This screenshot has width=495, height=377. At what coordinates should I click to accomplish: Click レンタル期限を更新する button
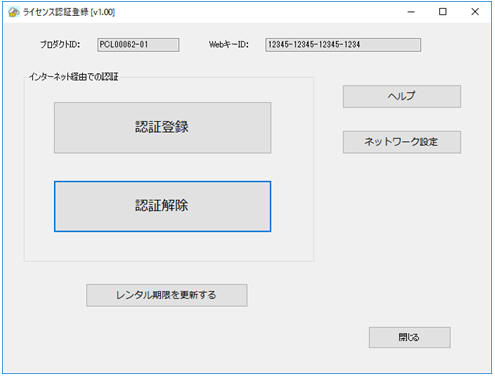coord(167,295)
